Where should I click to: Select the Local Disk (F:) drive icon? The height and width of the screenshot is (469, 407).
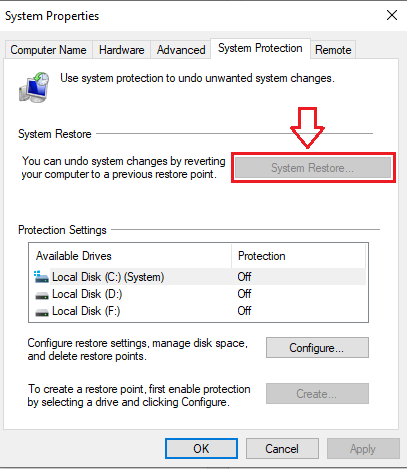pos(42,312)
